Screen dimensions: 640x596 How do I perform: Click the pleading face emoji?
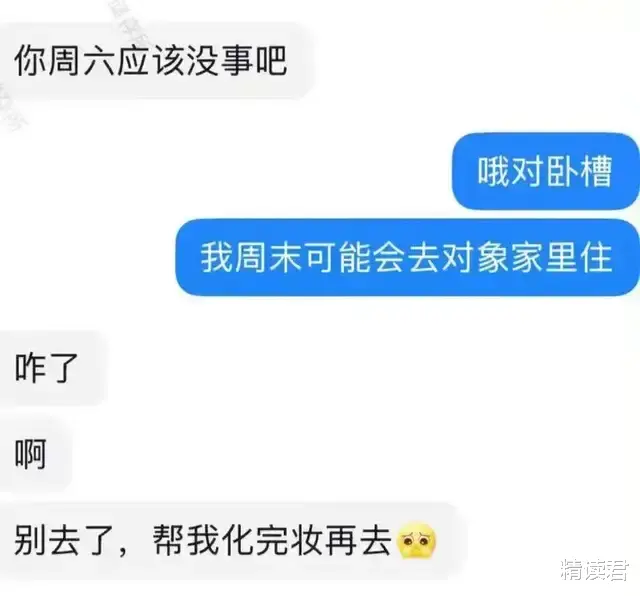tap(417, 541)
